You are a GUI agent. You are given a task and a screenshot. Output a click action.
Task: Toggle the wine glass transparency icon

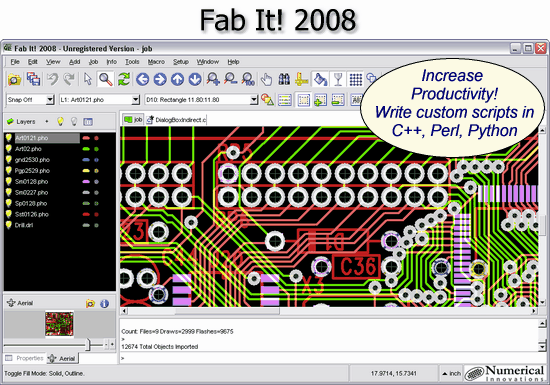(338, 79)
